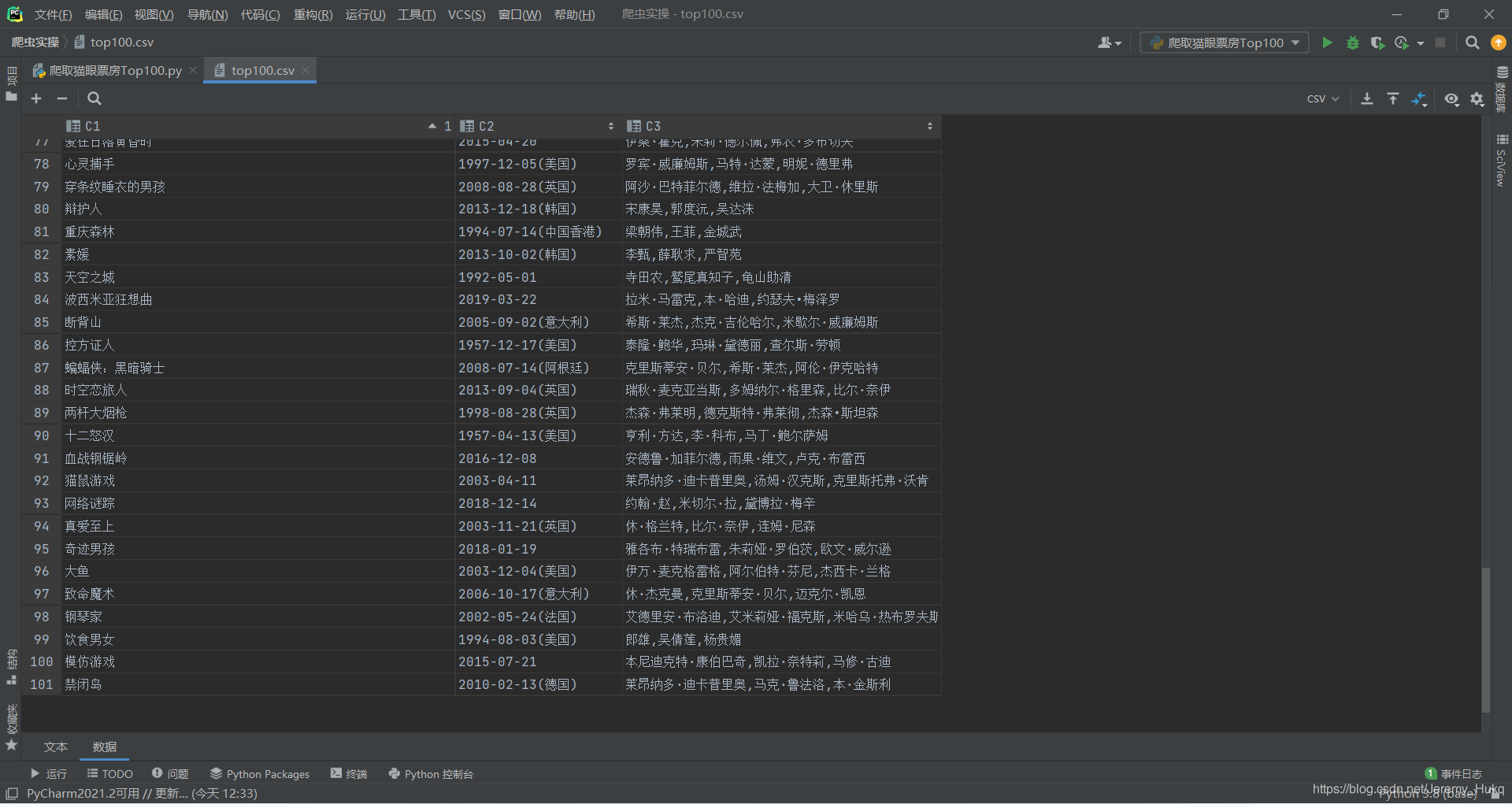Import data using the upload icon
The width and height of the screenshot is (1512, 804).
click(1393, 99)
